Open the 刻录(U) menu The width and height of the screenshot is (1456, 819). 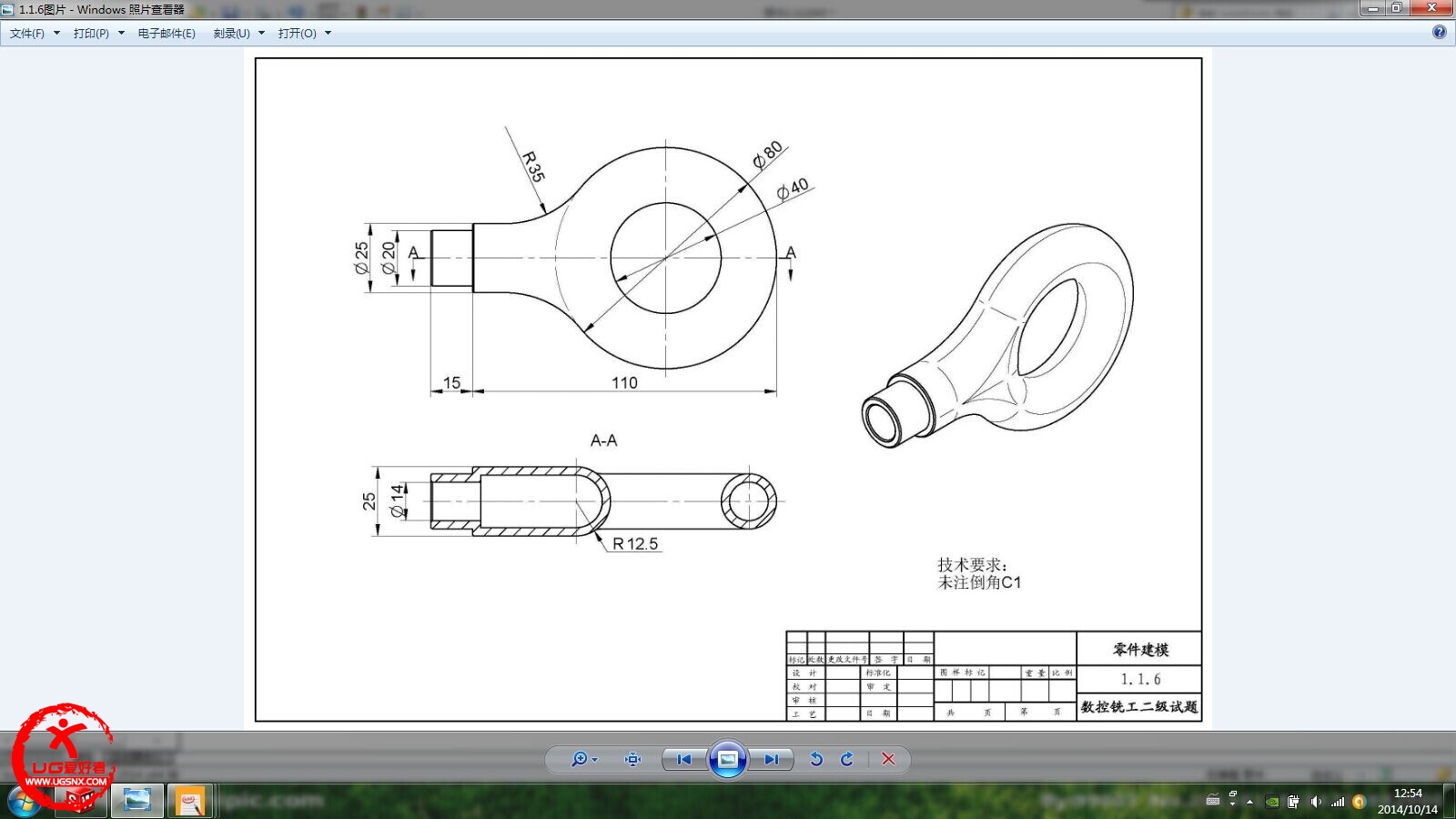coord(231,34)
